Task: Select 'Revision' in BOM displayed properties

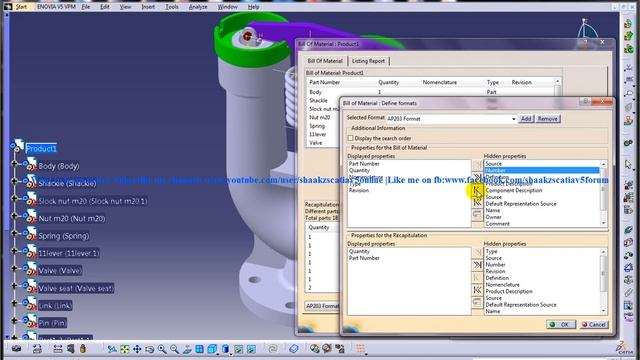Action: 359,191
